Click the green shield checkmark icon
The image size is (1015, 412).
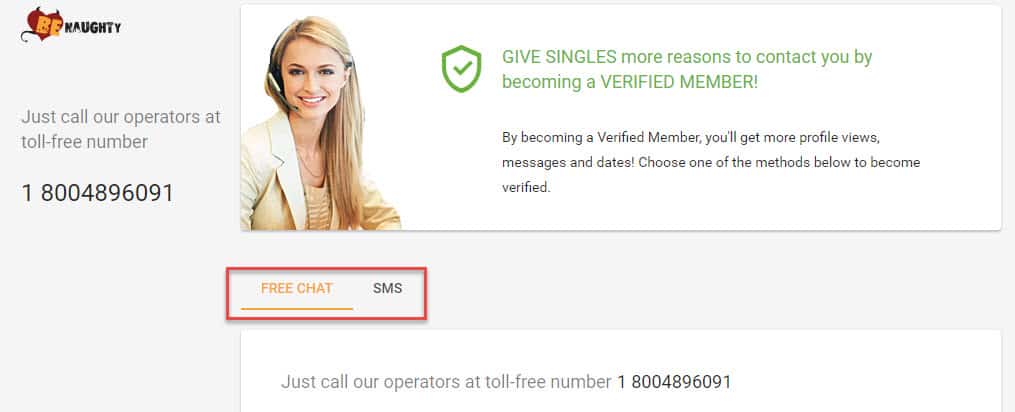462,69
